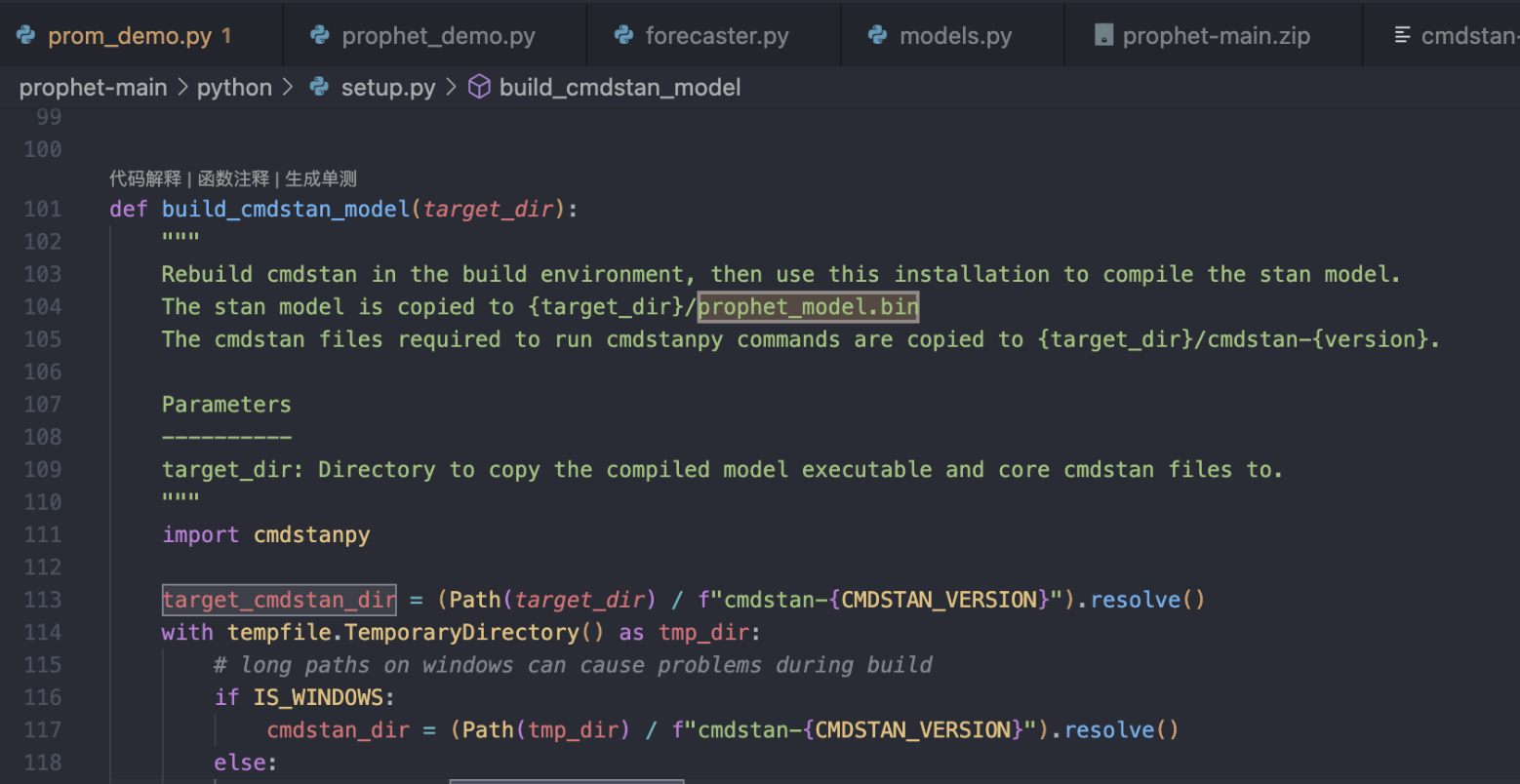1520x784 pixels.
Task: Click line number 113 in the gutter
Action: point(42,600)
